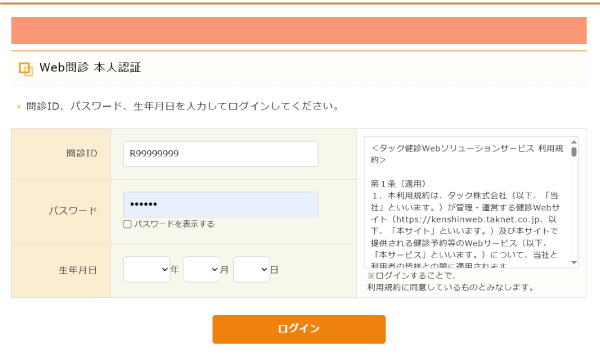The height and width of the screenshot is (360, 600).
Task: Click the 問診ID field label
Action: point(82,153)
